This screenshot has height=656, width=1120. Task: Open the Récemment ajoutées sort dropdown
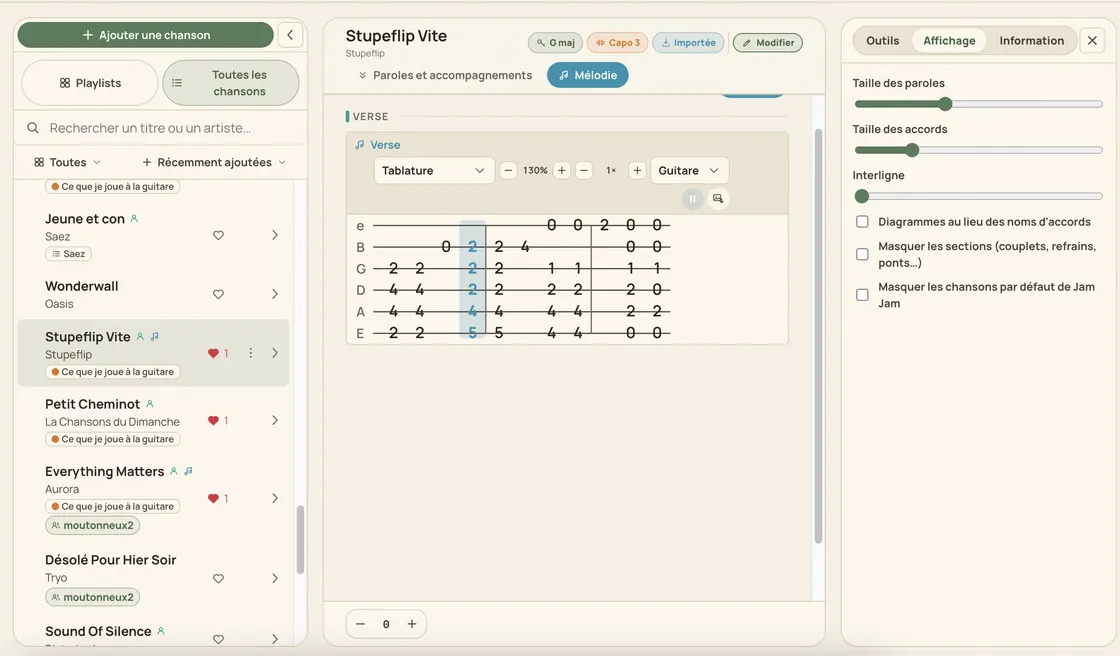214,162
